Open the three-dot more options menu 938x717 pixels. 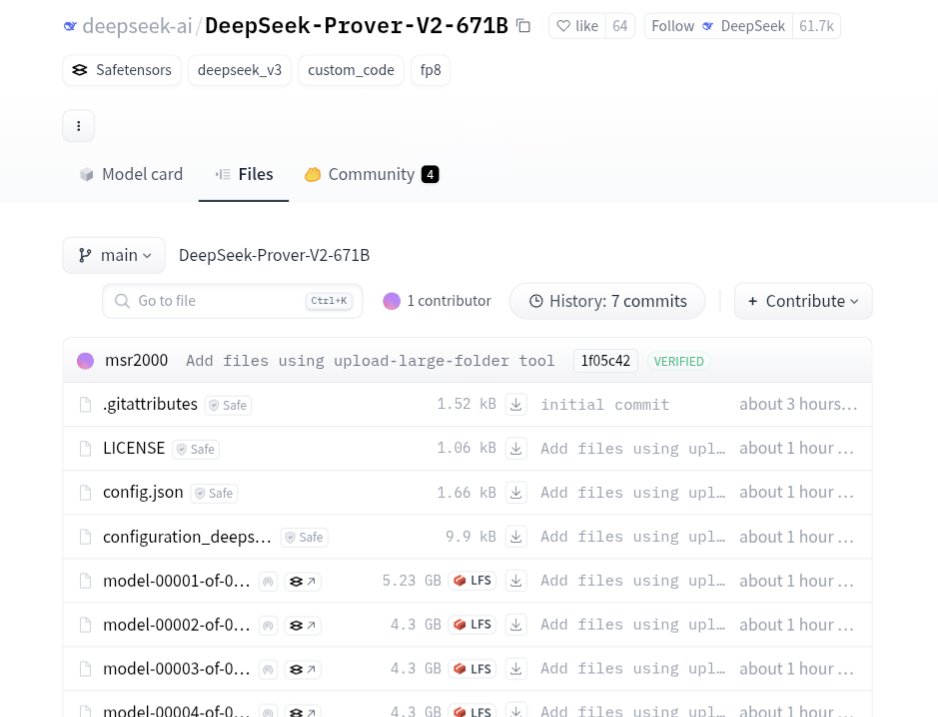(x=78, y=126)
